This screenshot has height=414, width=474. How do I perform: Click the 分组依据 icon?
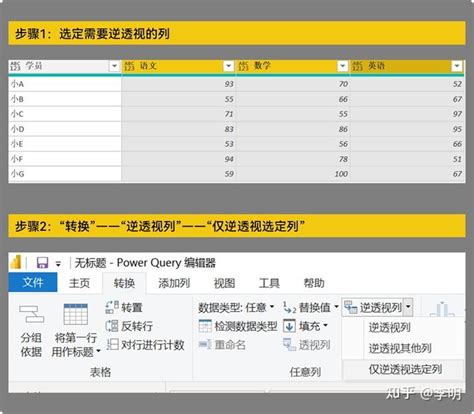pyautogui.click(x=31, y=314)
